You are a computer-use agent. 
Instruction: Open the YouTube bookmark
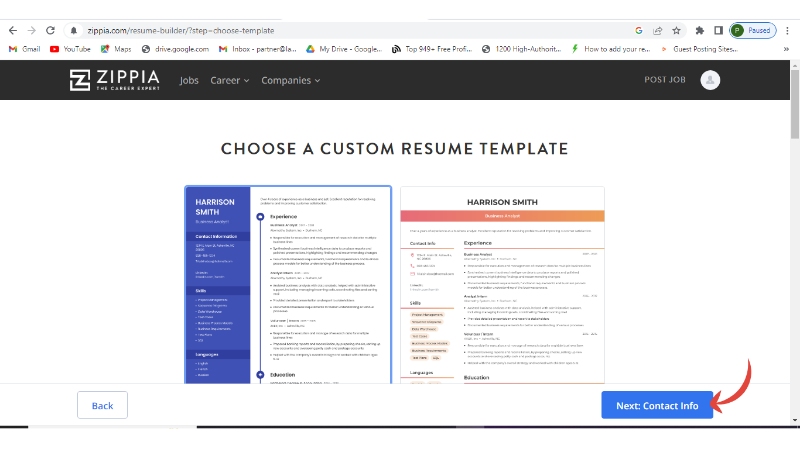[70, 48]
